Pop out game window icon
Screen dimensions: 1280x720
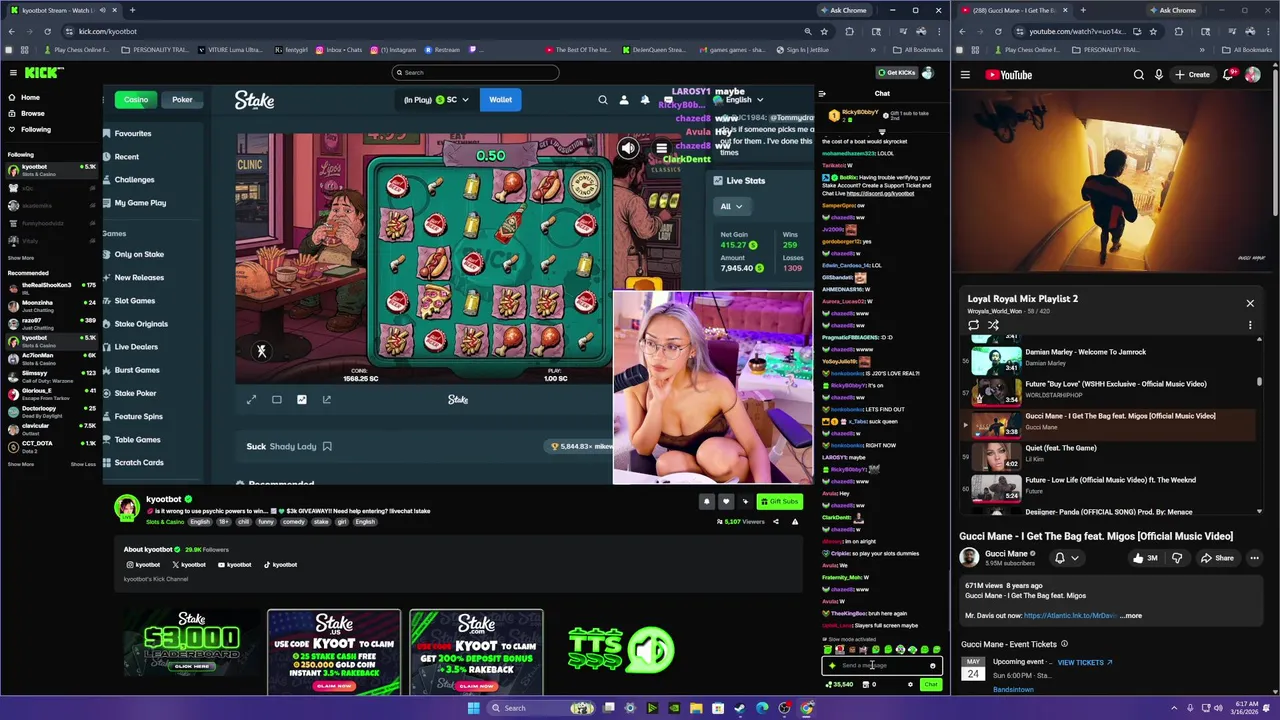pos(327,400)
